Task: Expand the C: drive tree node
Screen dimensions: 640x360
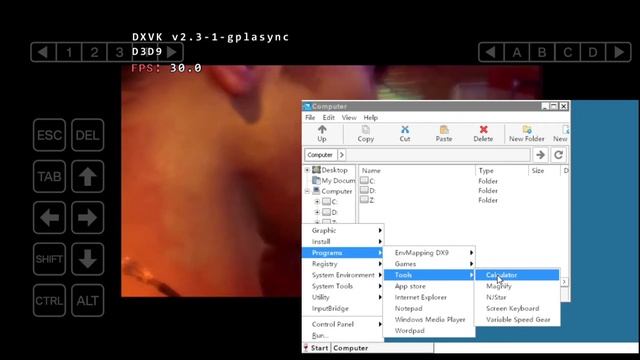Action: (317, 202)
